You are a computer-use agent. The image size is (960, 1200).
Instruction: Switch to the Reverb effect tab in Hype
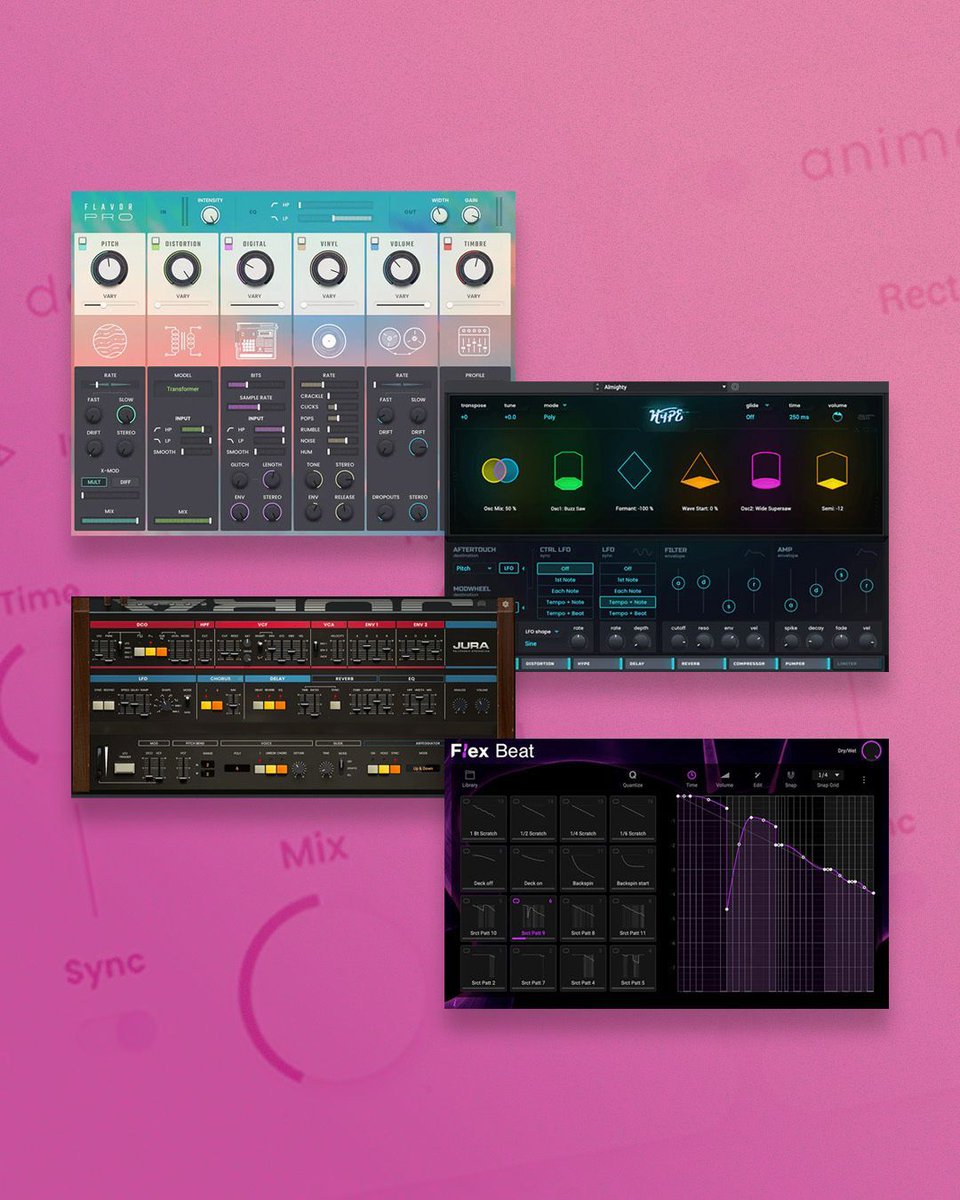coord(702,664)
